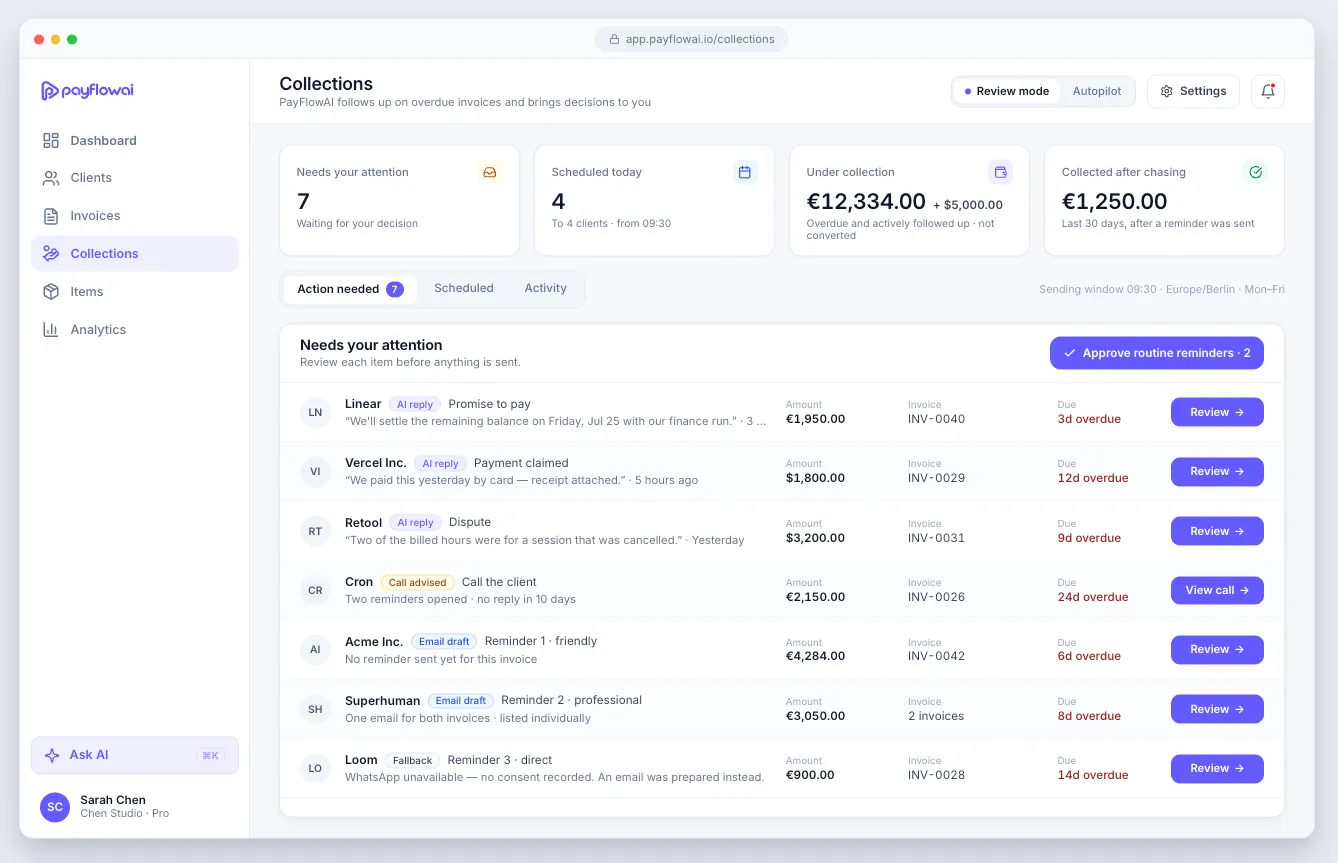Click the inbox icon on Needs your attention card
Viewport: 1338px width, 863px height.
[490, 172]
